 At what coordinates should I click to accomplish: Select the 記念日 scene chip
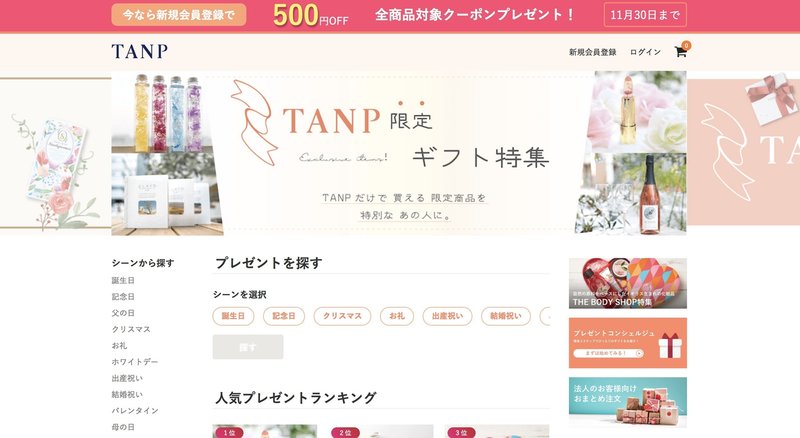click(x=284, y=316)
